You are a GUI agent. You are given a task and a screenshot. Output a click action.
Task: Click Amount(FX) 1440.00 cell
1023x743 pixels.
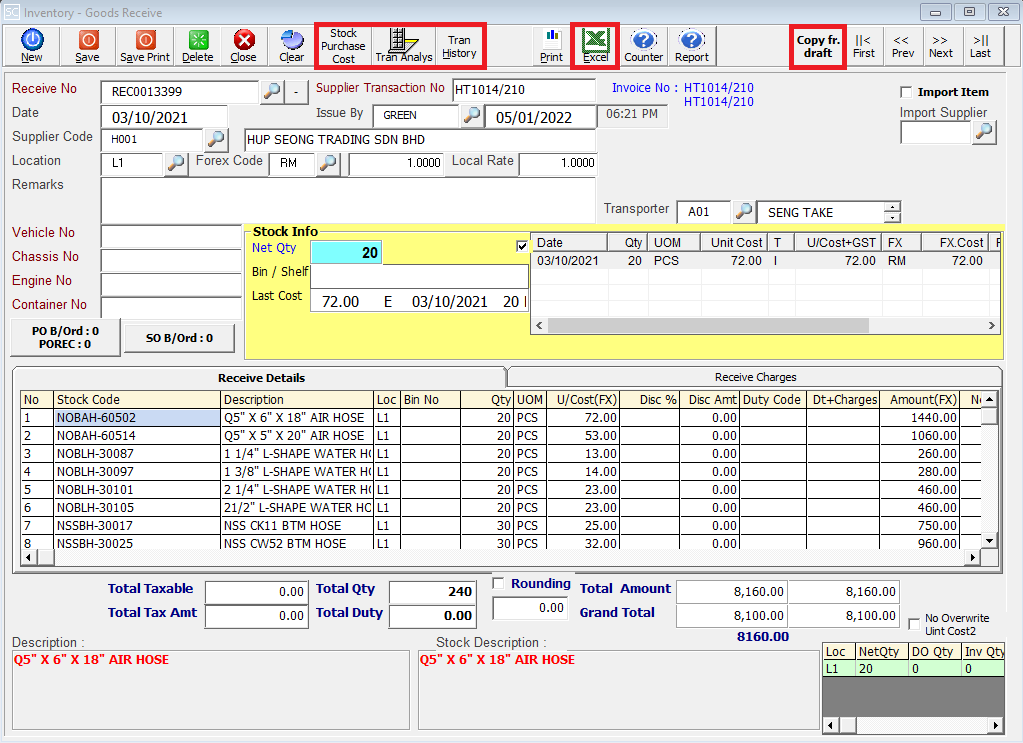[920, 417]
